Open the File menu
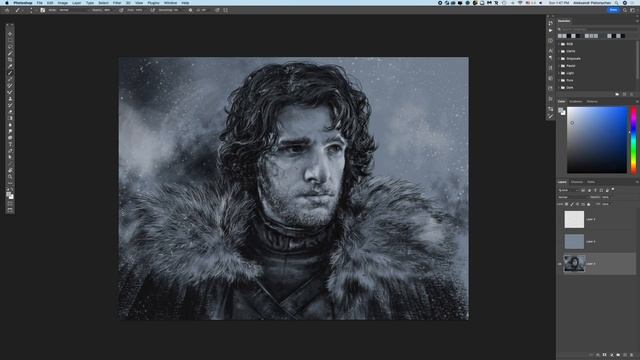 (40, 3)
